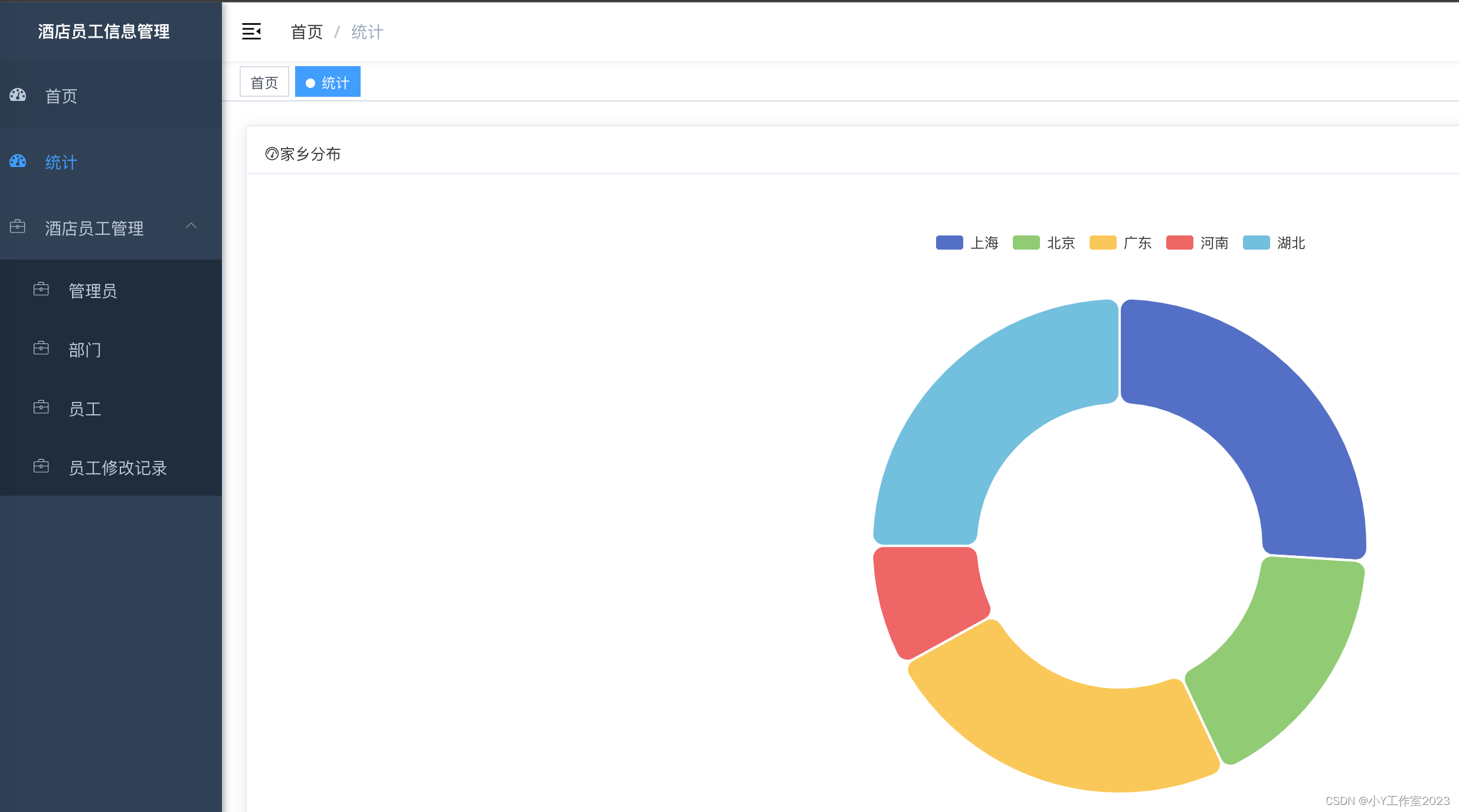Switch to the 首页 tab
Image resolution: width=1459 pixels, height=812 pixels.
click(x=264, y=83)
